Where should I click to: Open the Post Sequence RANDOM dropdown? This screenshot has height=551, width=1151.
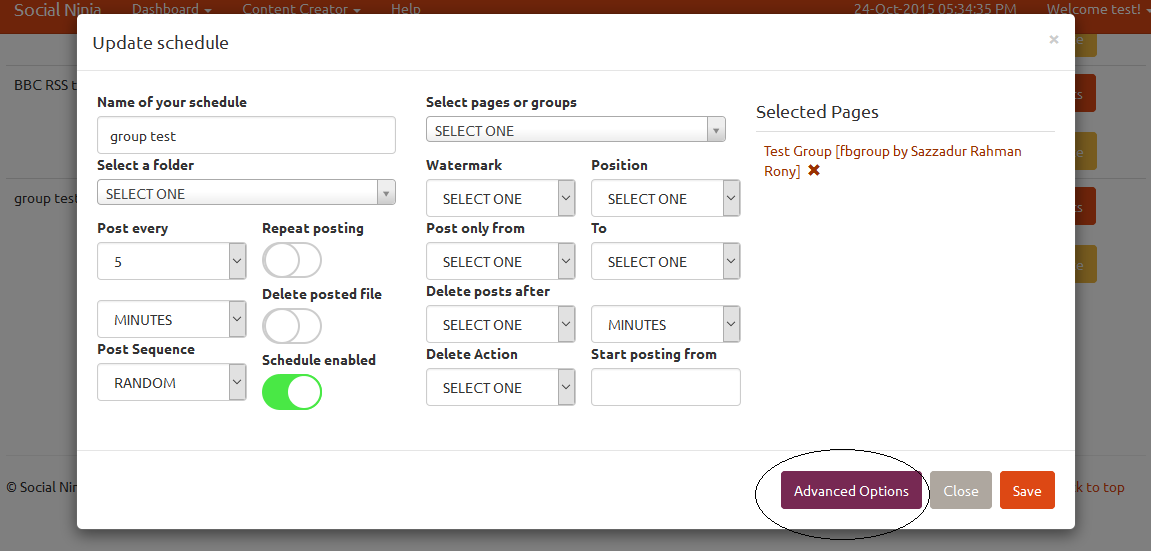click(171, 382)
